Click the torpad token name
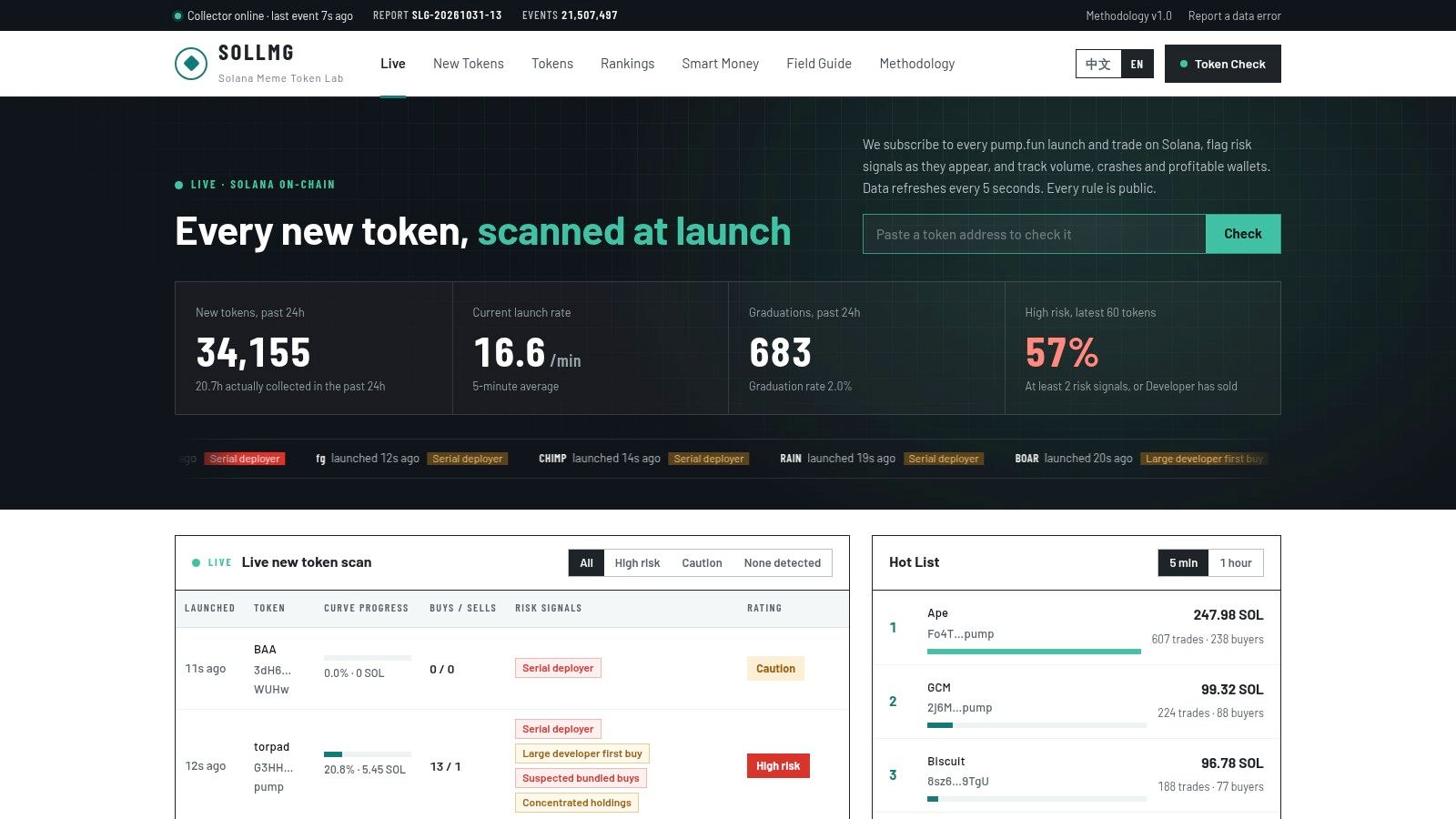This screenshot has height=819, width=1456. tap(271, 747)
